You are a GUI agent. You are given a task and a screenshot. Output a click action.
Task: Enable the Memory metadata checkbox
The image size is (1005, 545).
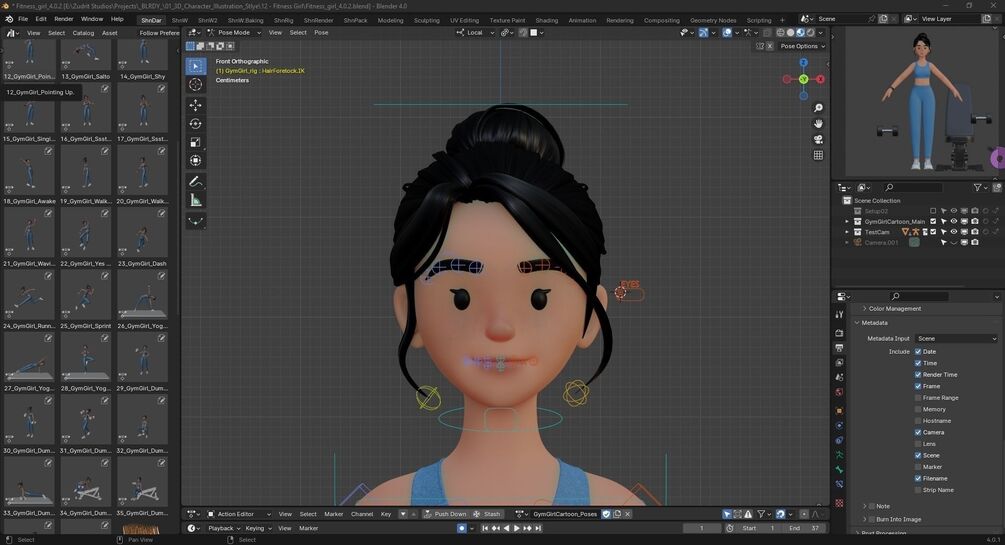click(918, 409)
